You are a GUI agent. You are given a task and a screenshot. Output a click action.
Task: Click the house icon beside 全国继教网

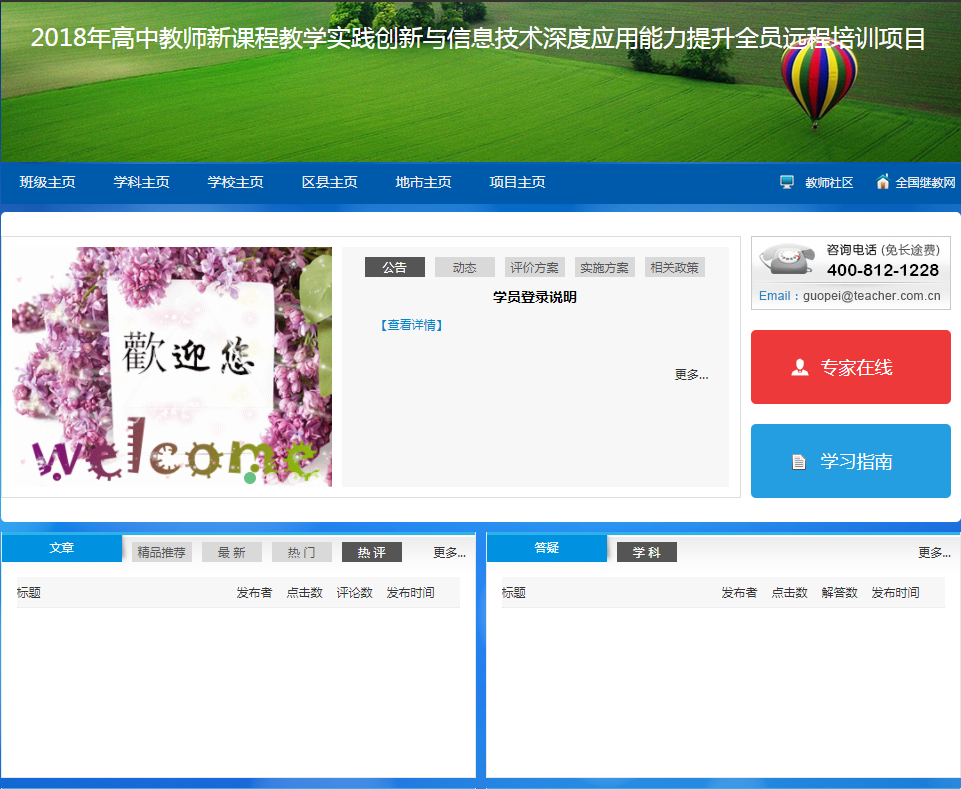(x=883, y=181)
